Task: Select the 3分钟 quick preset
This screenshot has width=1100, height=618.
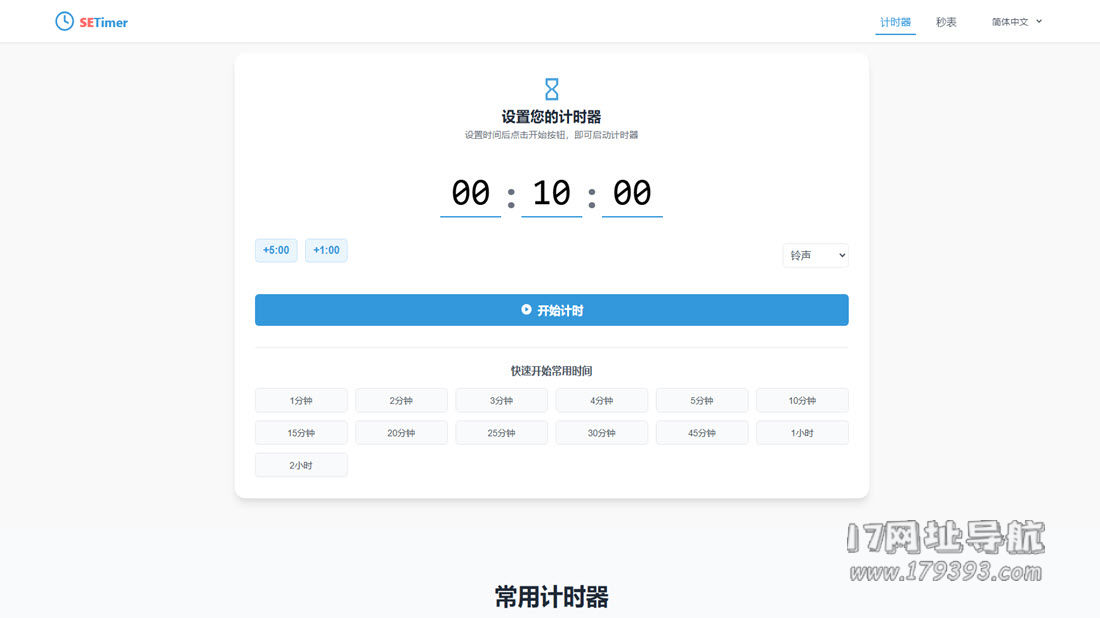Action: tap(501, 401)
